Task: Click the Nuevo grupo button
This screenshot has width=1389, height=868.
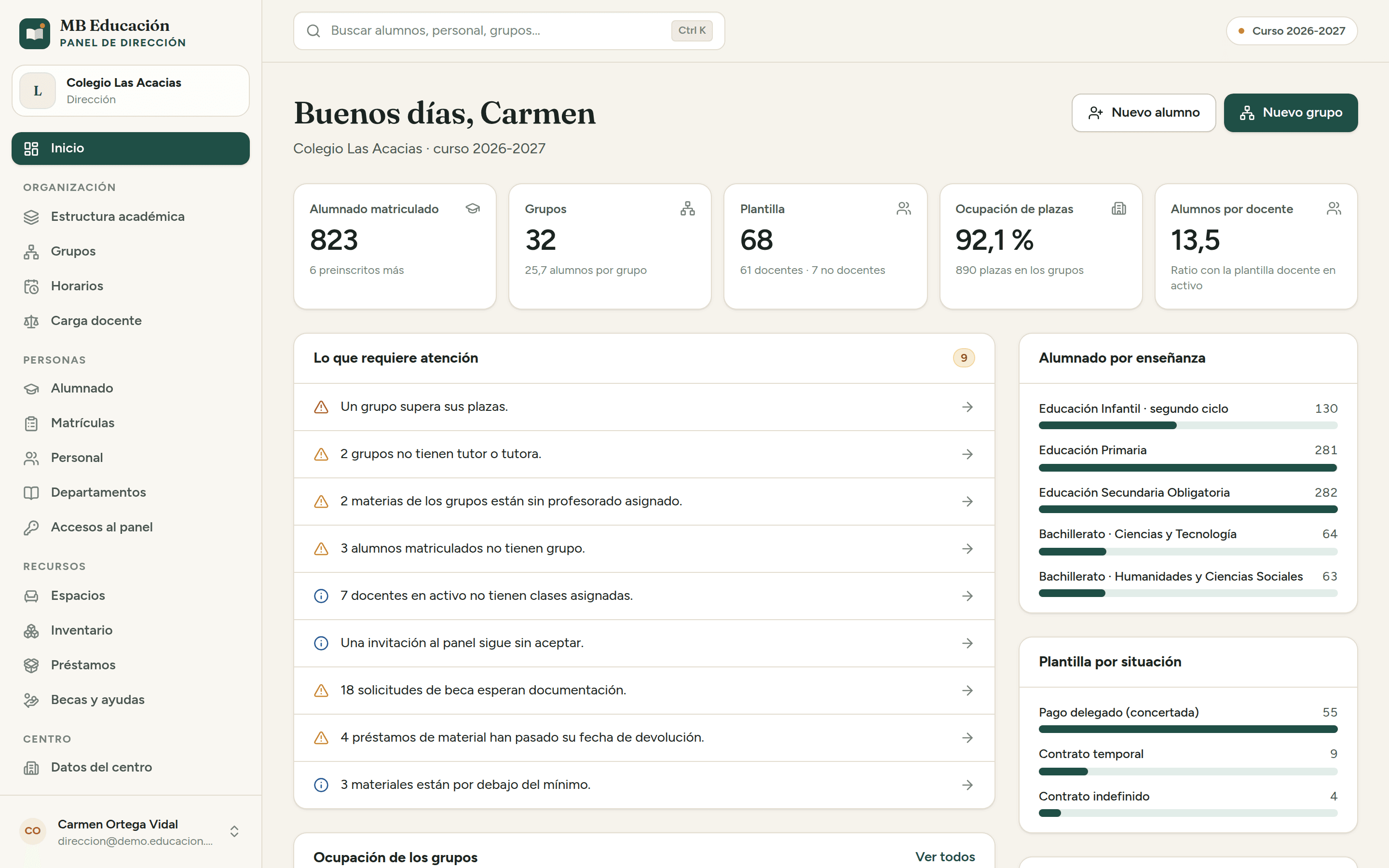Action: (x=1290, y=112)
